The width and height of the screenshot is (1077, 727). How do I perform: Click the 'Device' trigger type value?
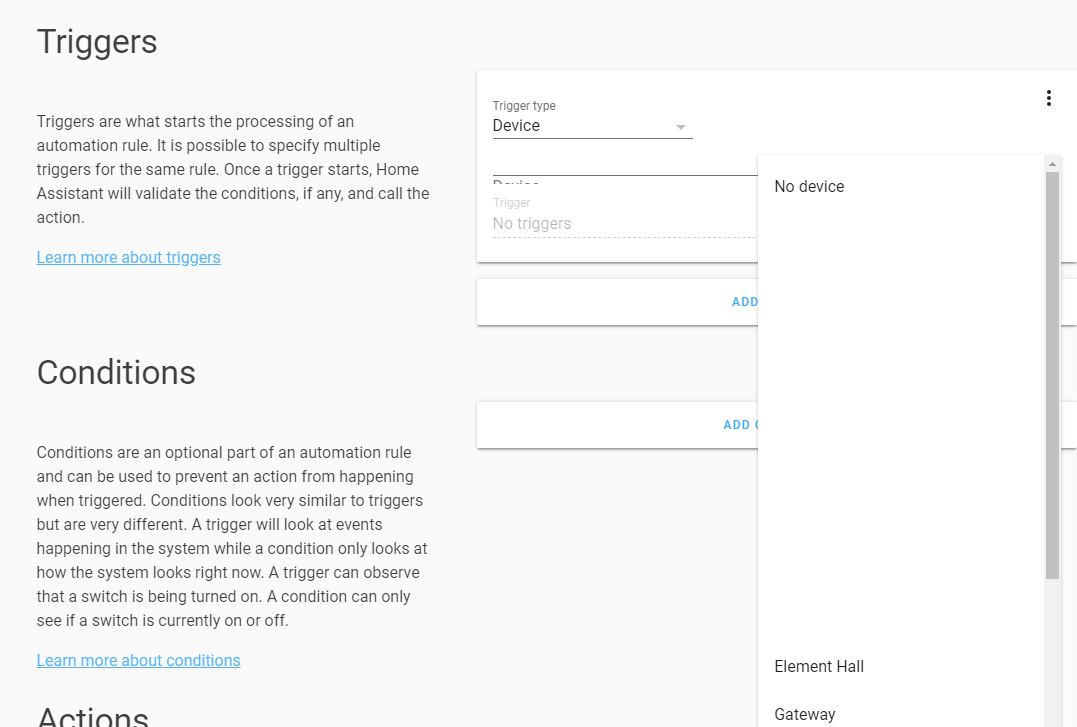pyautogui.click(x=516, y=126)
